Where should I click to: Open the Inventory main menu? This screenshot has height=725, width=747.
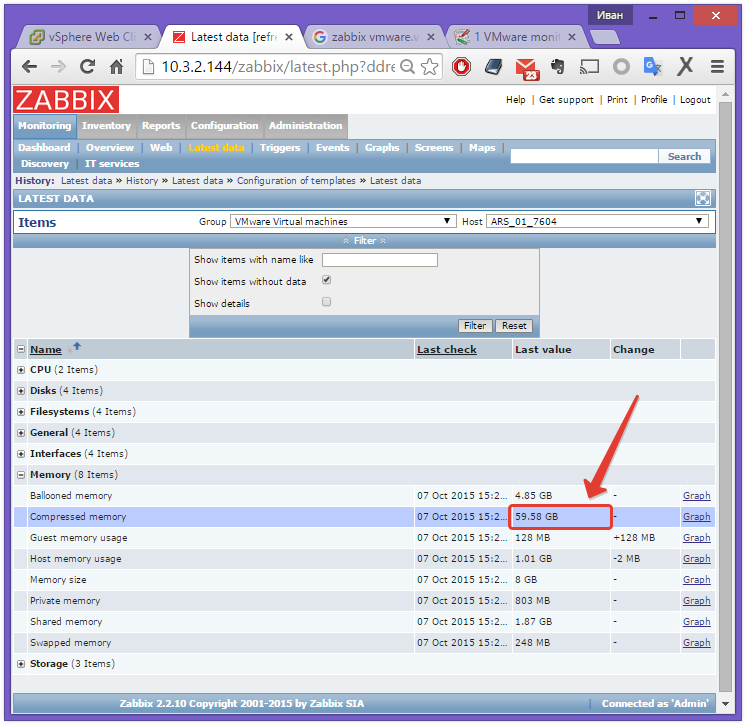(106, 126)
